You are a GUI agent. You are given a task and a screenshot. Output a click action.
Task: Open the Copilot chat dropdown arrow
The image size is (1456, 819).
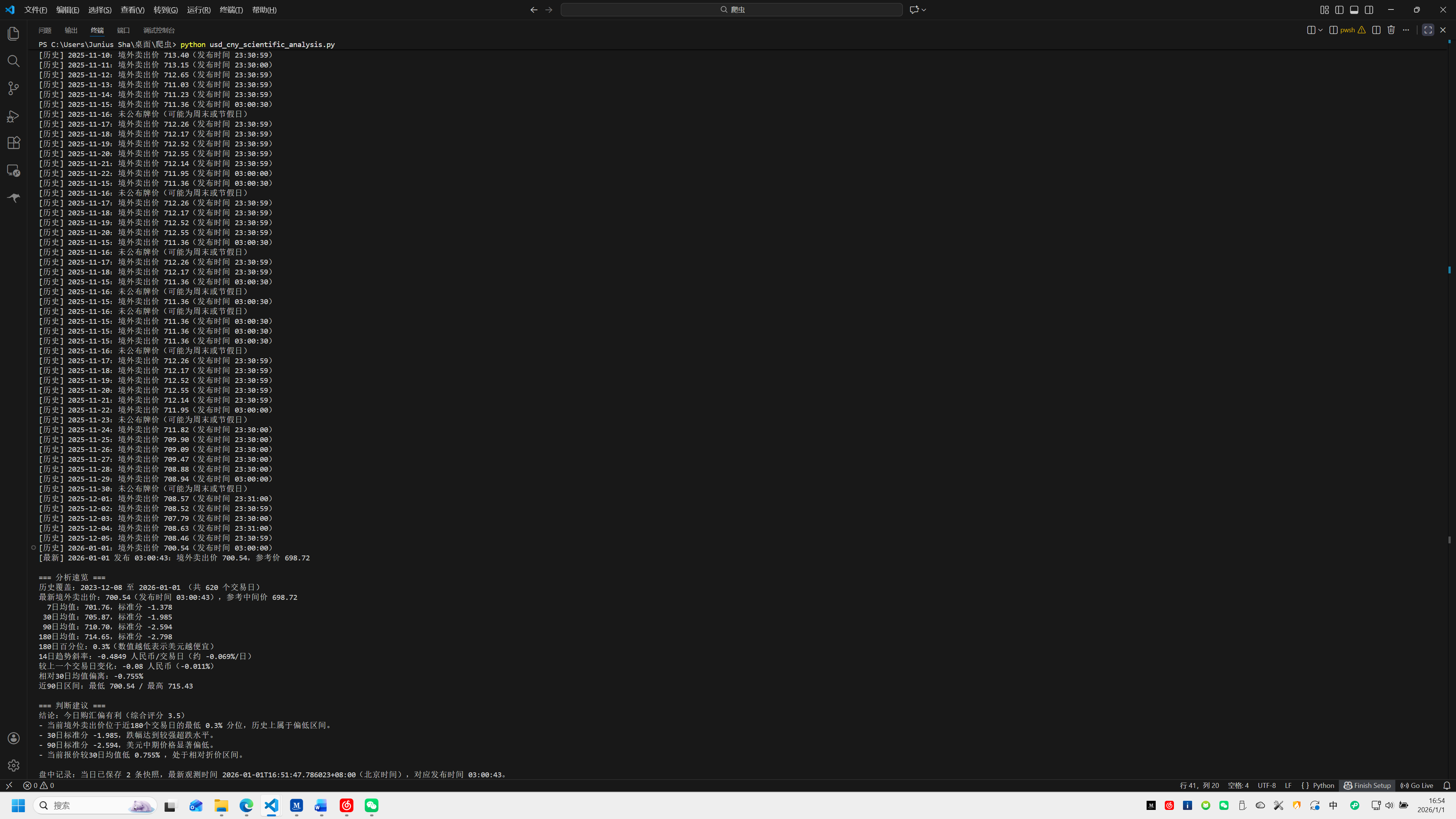pos(924,9)
